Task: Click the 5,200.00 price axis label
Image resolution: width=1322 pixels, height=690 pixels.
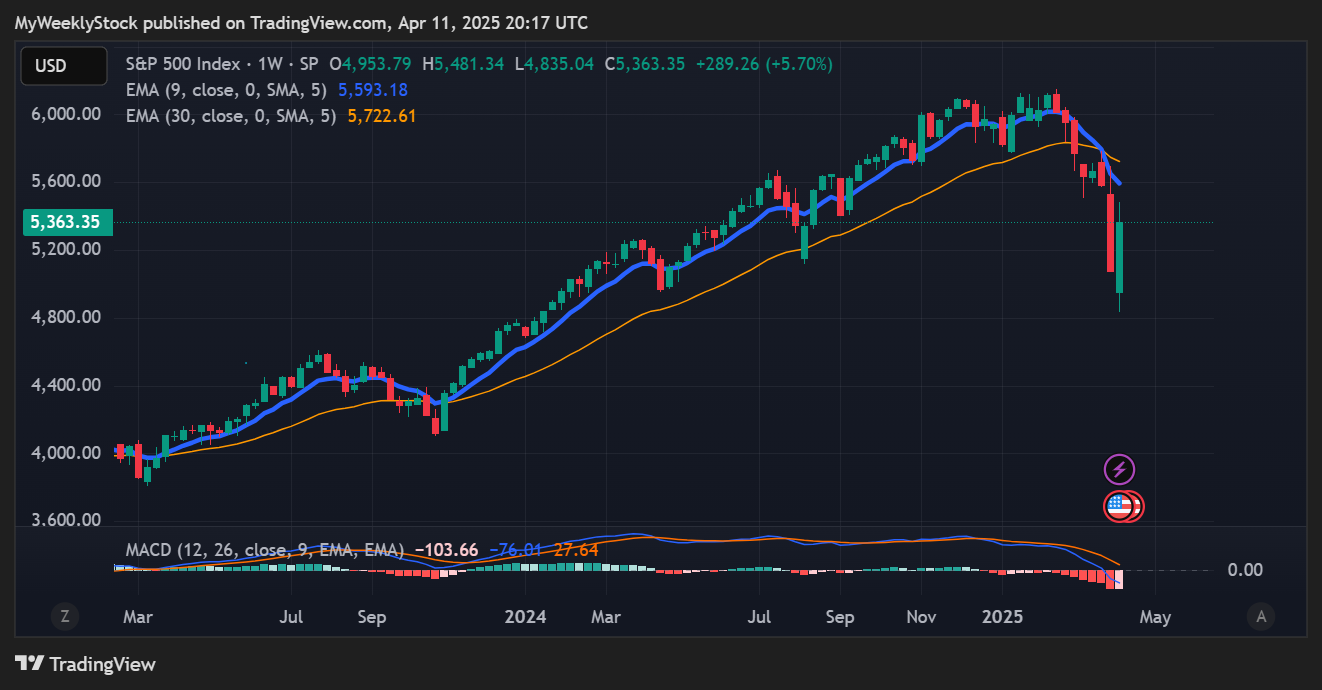Action: coord(65,249)
